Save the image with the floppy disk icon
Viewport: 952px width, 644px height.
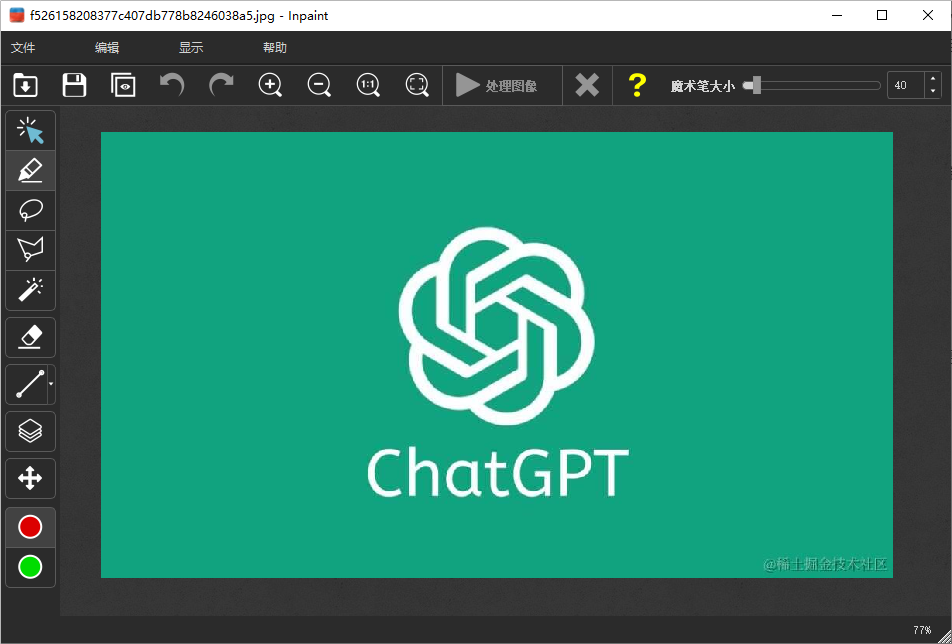coord(74,86)
